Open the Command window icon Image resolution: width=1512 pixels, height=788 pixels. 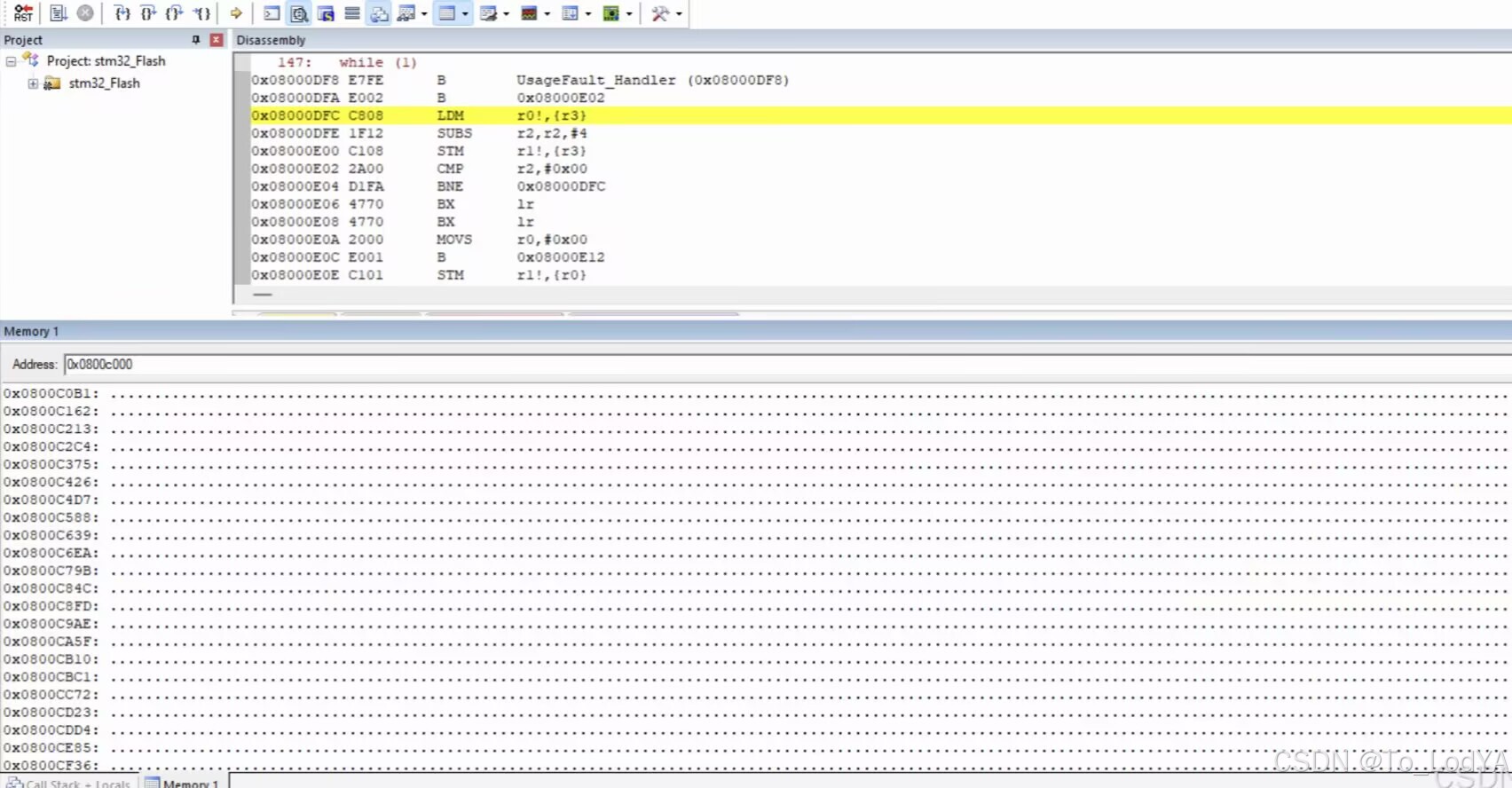[272, 13]
